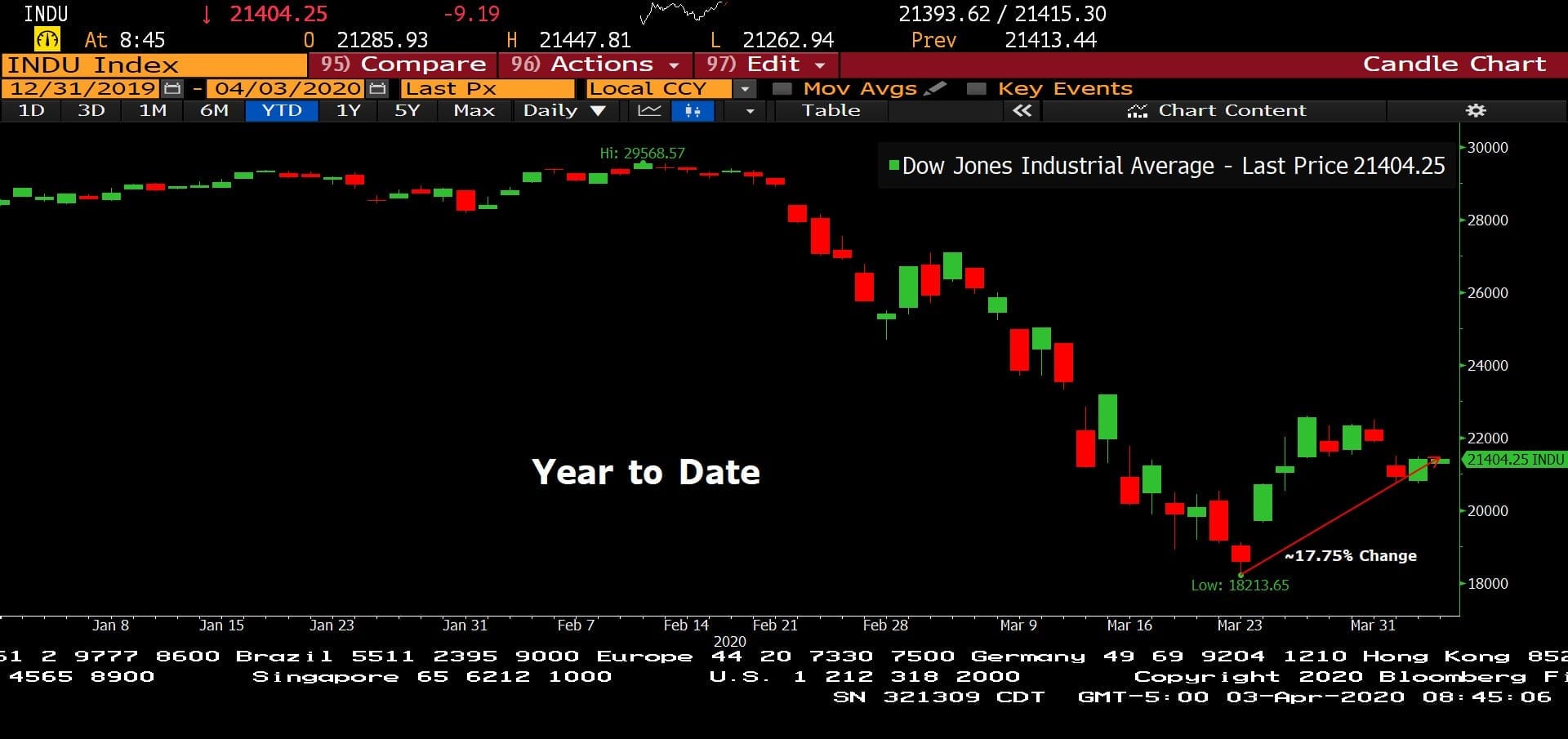
Task: Click the Feb 7 axis date label
Action: tap(576, 625)
